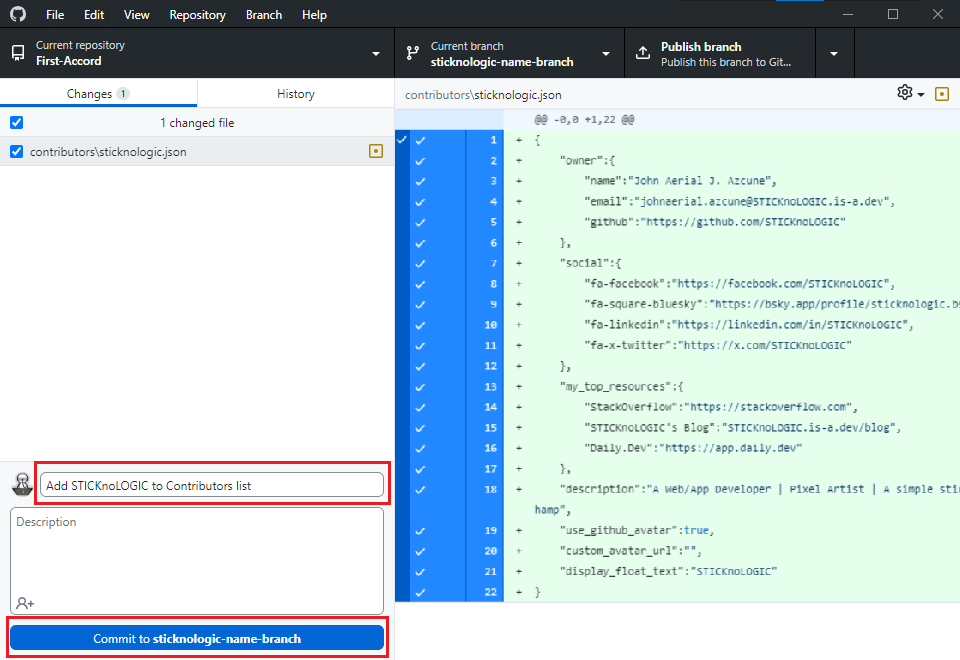The image size is (960, 660).
Task: Click Publish branch button
Action: 720,53
